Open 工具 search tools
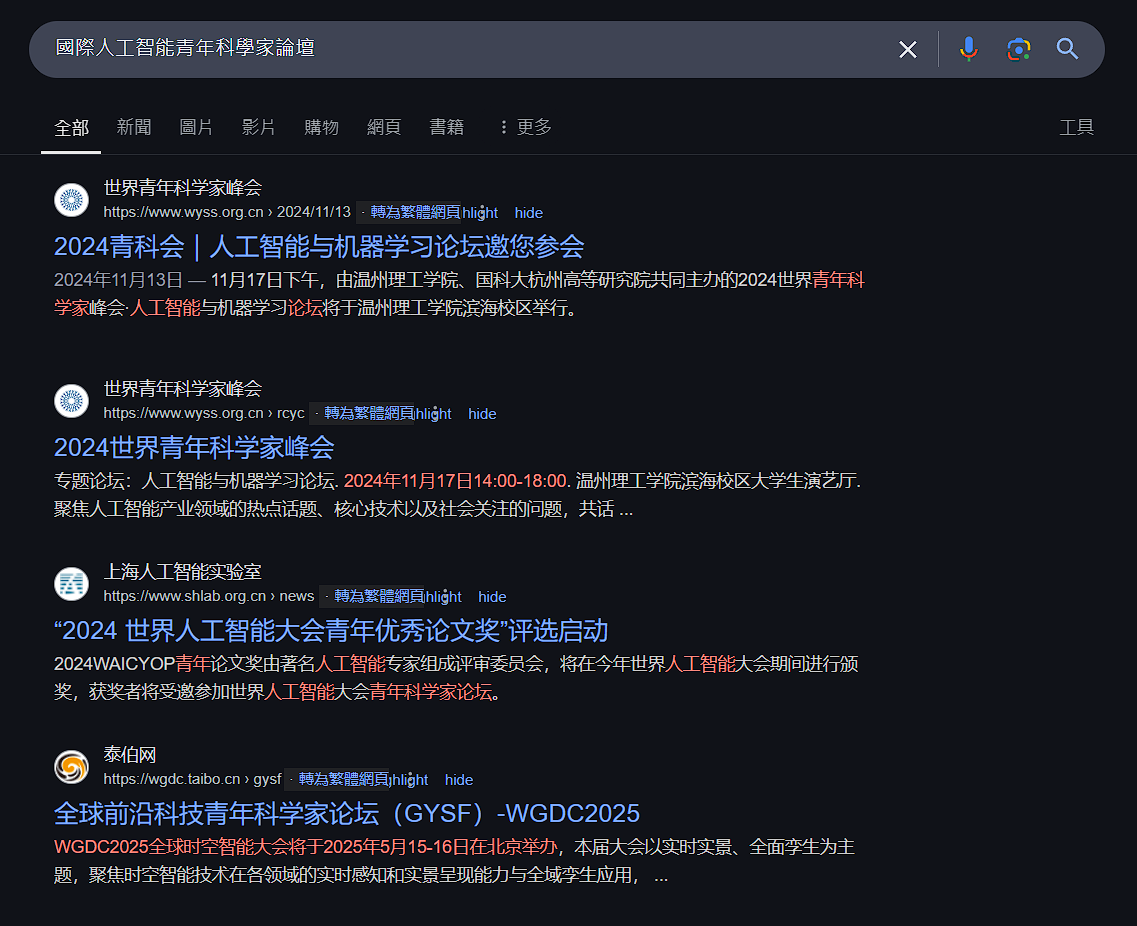 (1076, 128)
